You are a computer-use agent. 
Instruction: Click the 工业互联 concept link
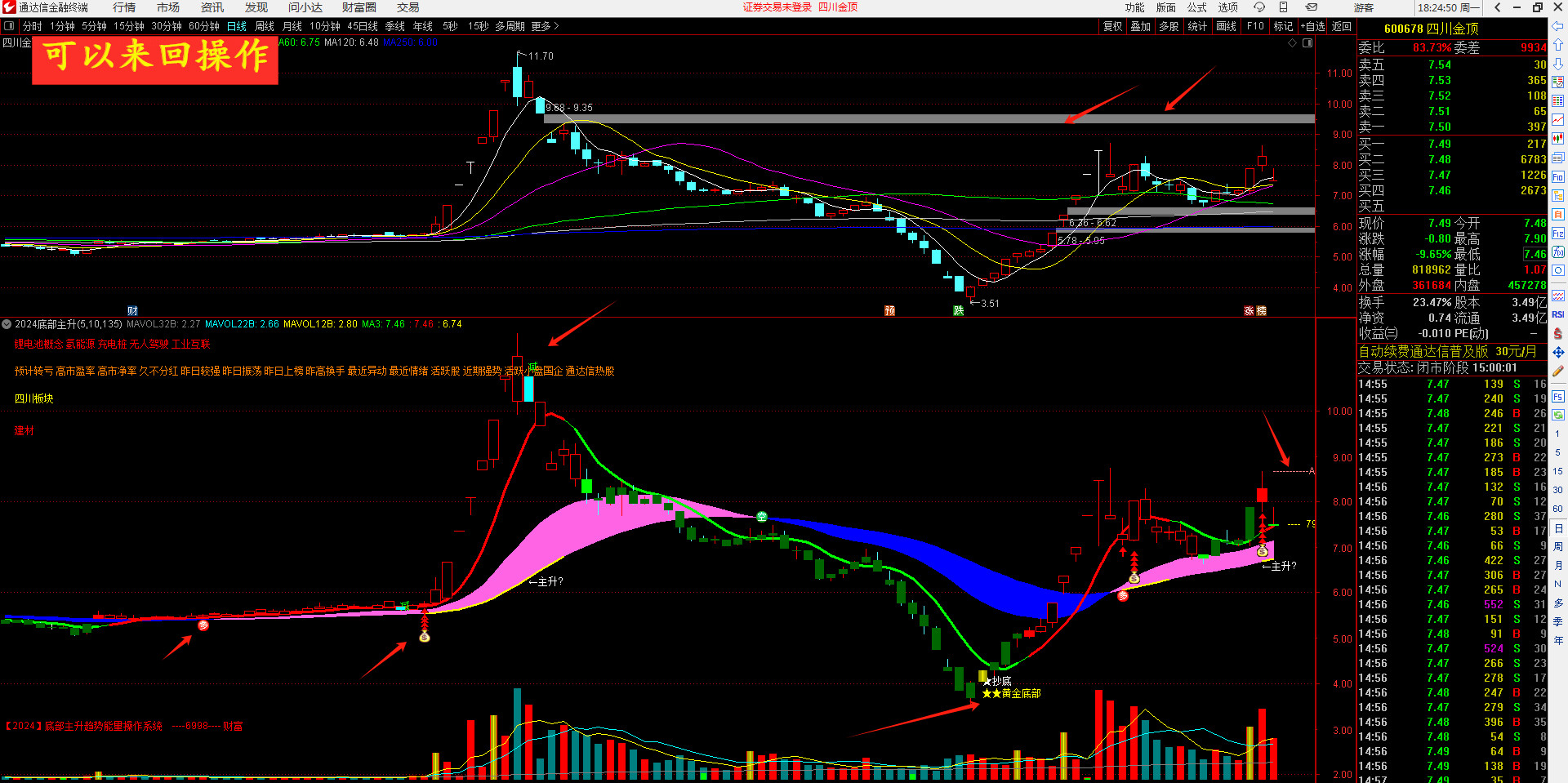pos(191,345)
